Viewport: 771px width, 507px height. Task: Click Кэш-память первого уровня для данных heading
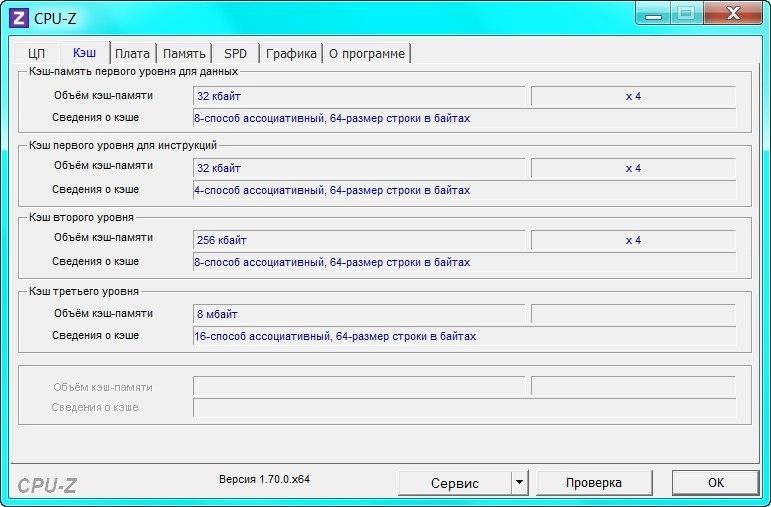(x=133, y=71)
